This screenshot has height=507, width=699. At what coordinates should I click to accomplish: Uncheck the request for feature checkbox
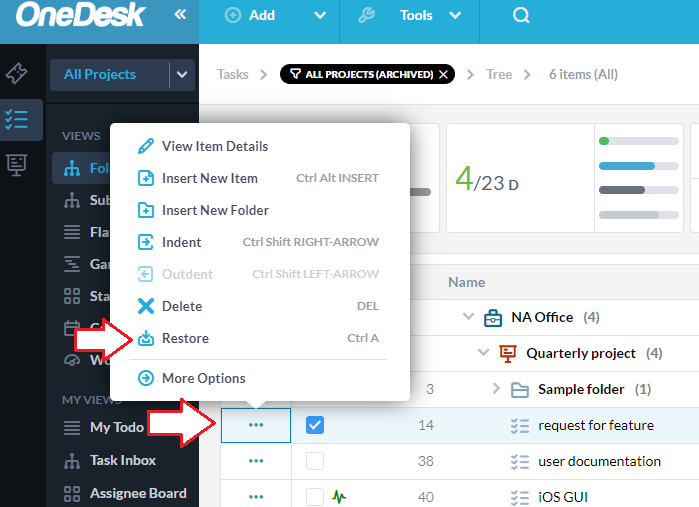click(315, 425)
